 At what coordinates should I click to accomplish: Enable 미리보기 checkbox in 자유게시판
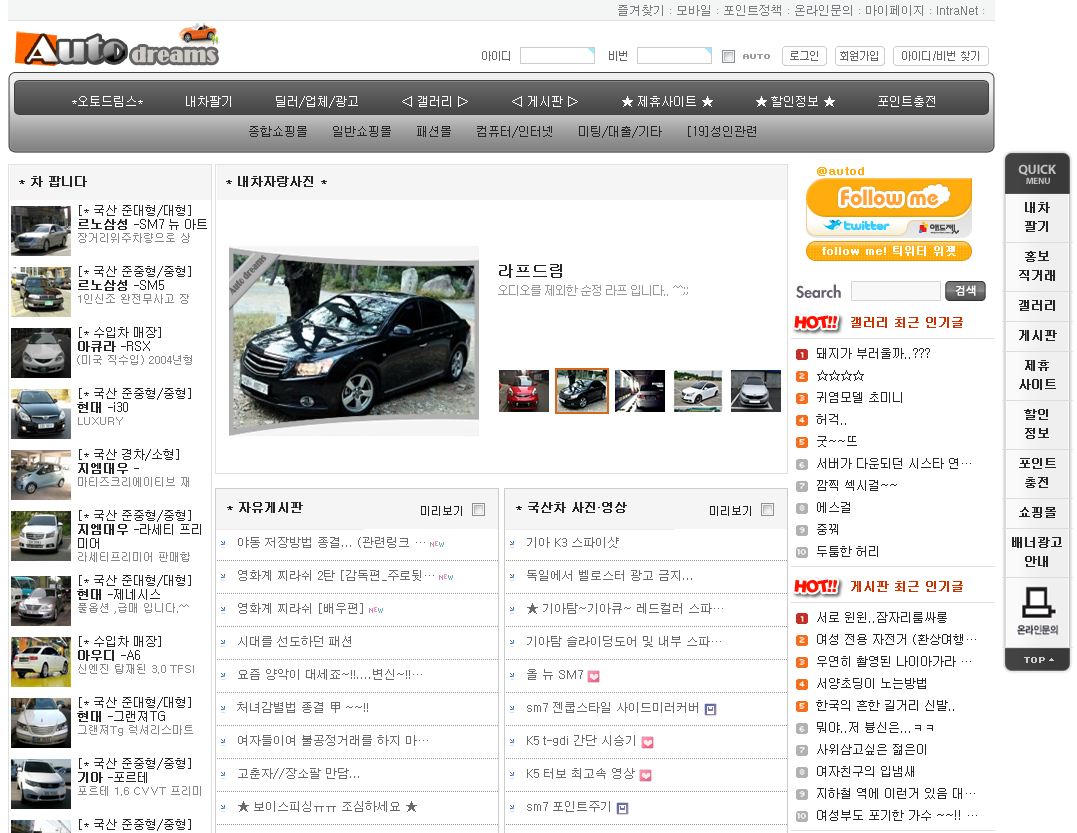pos(478,510)
